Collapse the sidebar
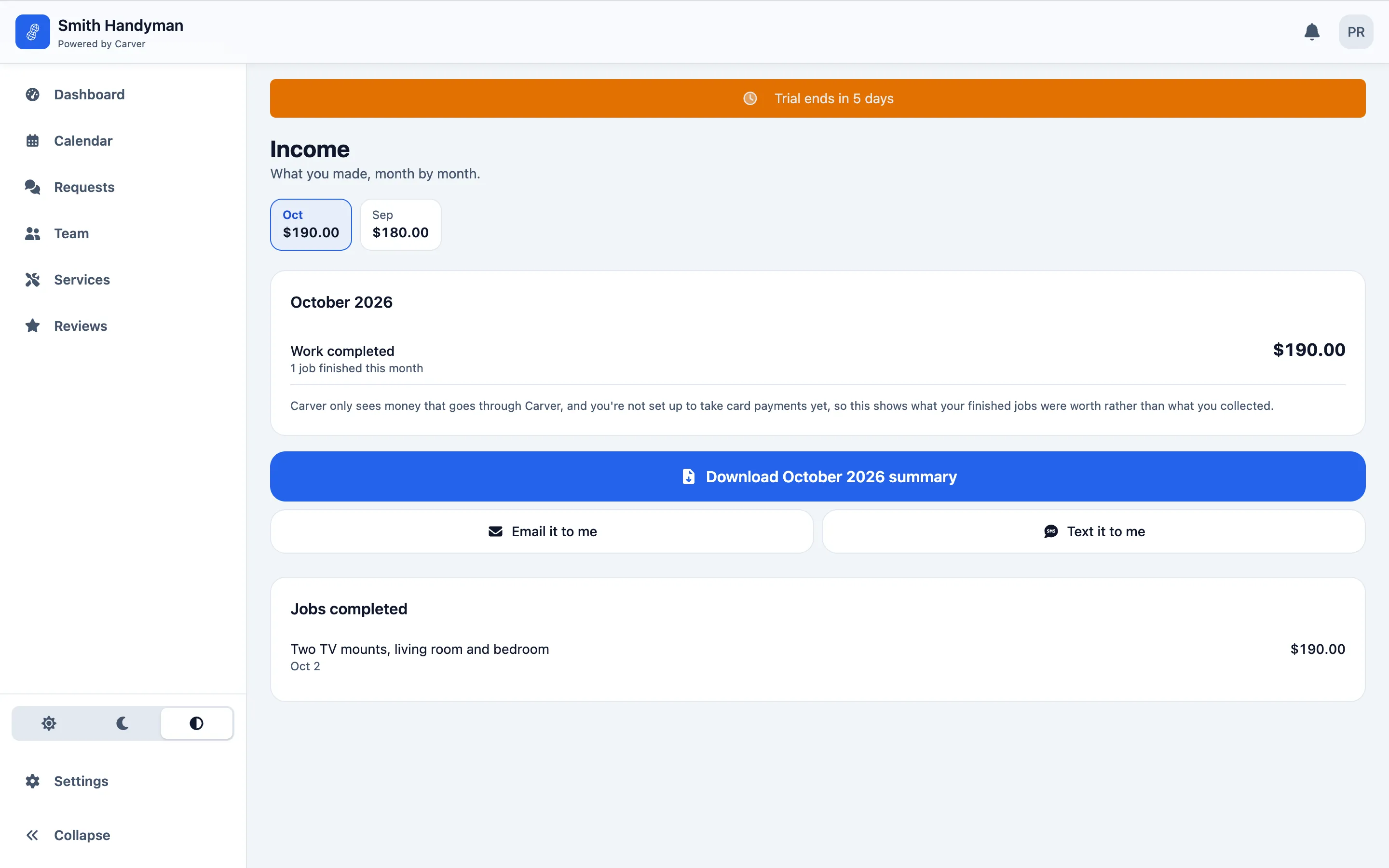This screenshot has height=868, width=1389. tap(123, 835)
